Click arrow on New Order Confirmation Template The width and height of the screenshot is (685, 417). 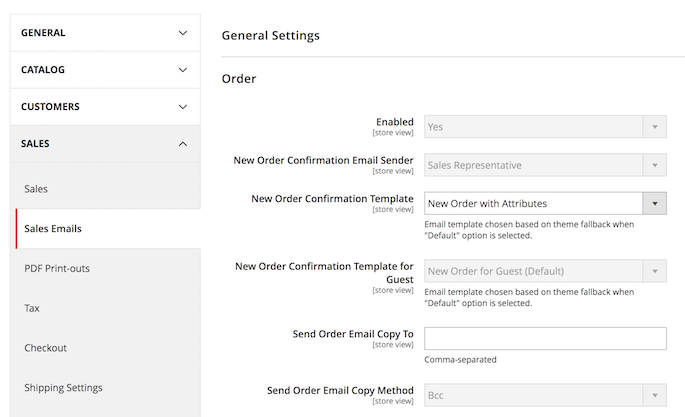click(x=655, y=204)
